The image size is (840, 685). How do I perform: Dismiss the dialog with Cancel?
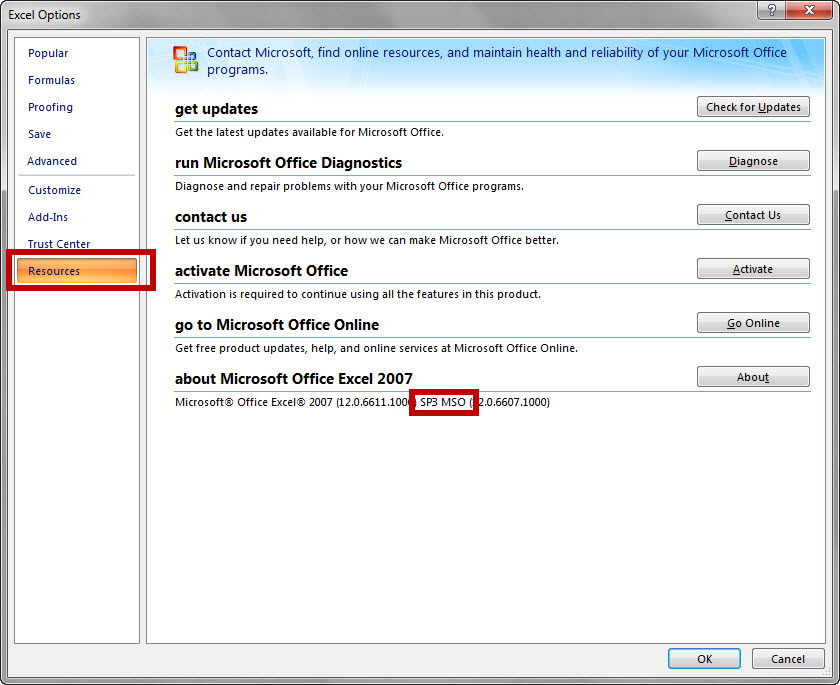[x=788, y=658]
